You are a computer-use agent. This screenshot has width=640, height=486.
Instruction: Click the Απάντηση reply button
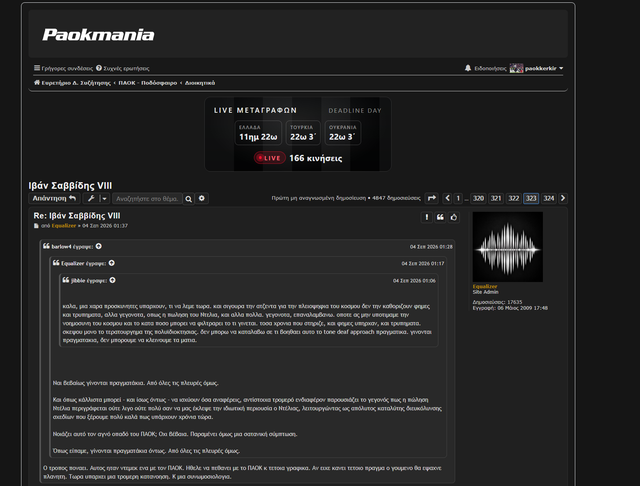pos(54,198)
